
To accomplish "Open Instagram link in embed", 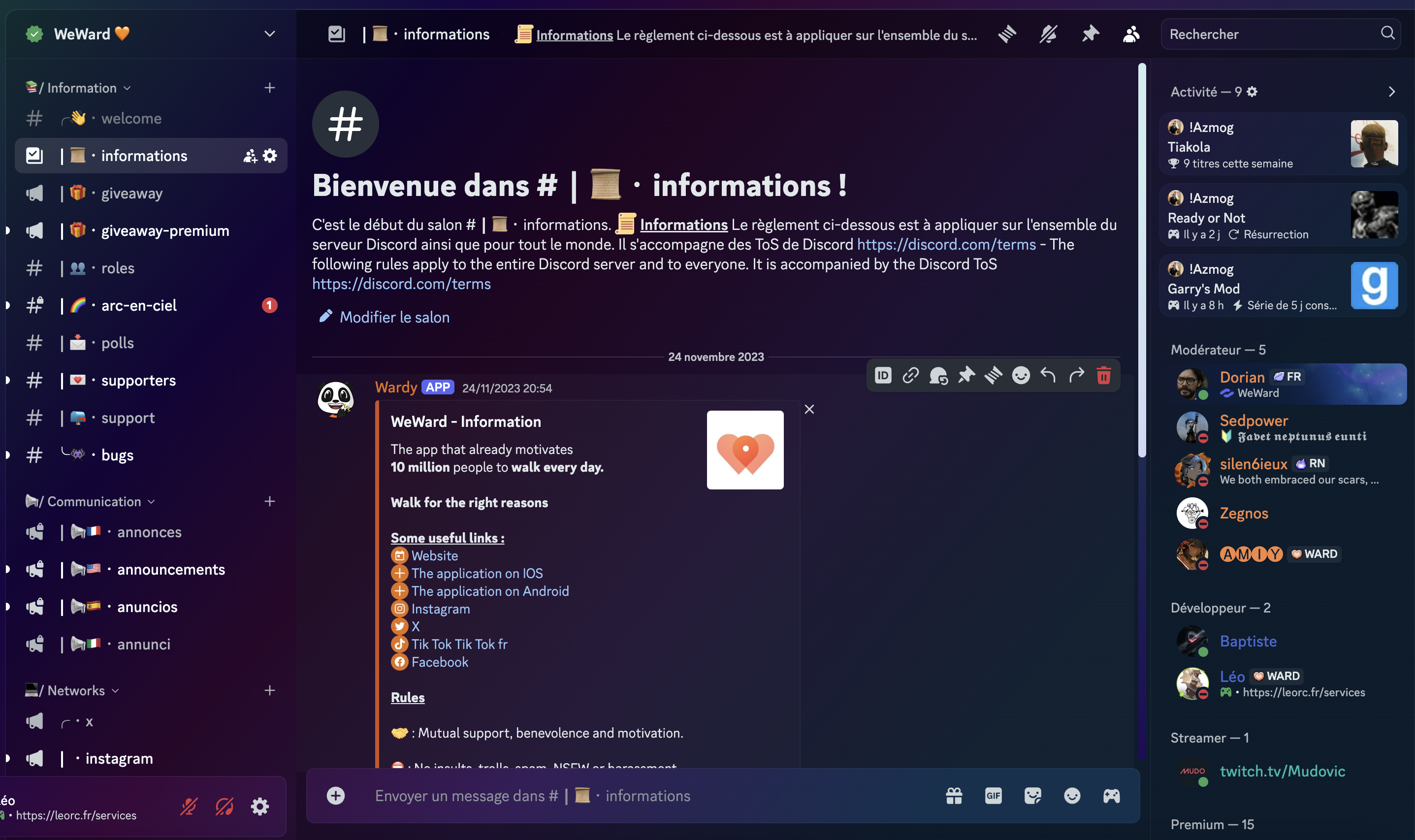I will [x=440, y=609].
